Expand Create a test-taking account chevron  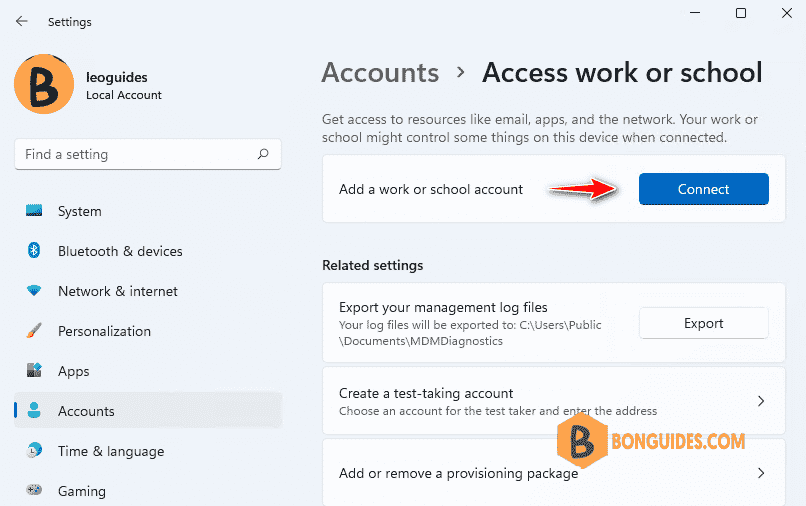click(x=761, y=401)
